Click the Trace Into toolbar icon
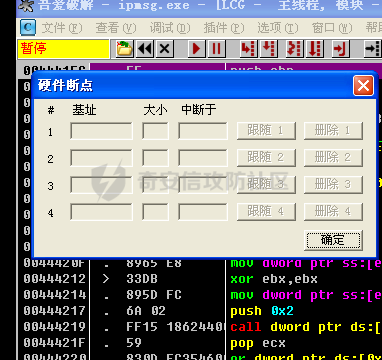Viewport: 382px width, 360px height. 295,49
